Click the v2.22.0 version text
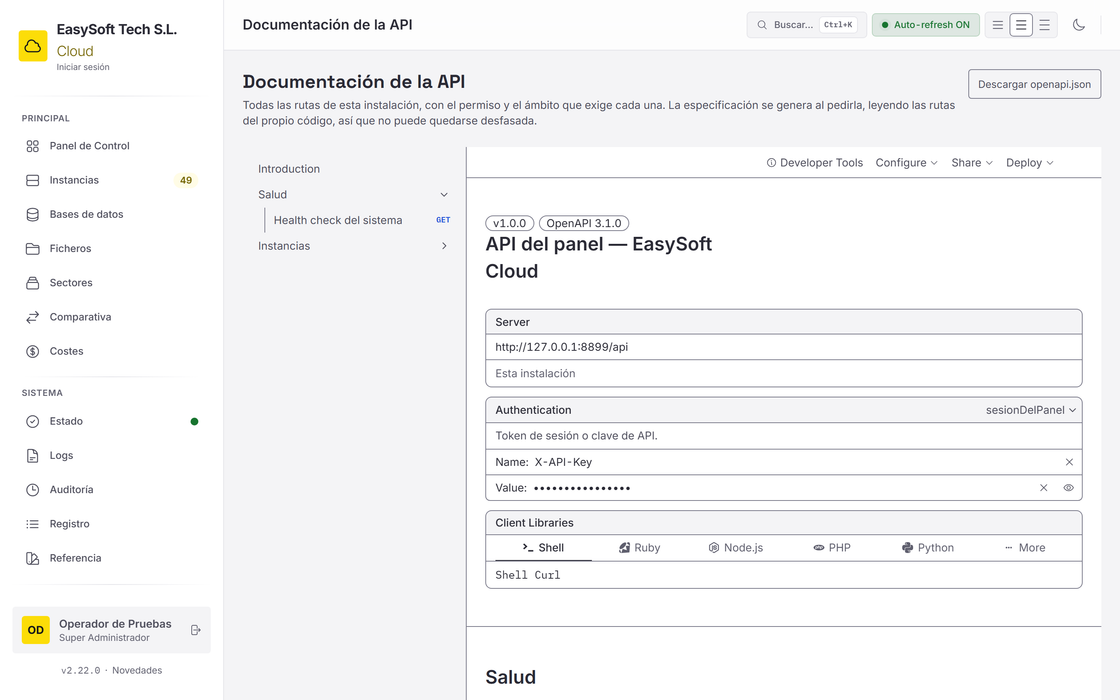Viewport: 1120px width, 700px height. click(x=81, y=671)
